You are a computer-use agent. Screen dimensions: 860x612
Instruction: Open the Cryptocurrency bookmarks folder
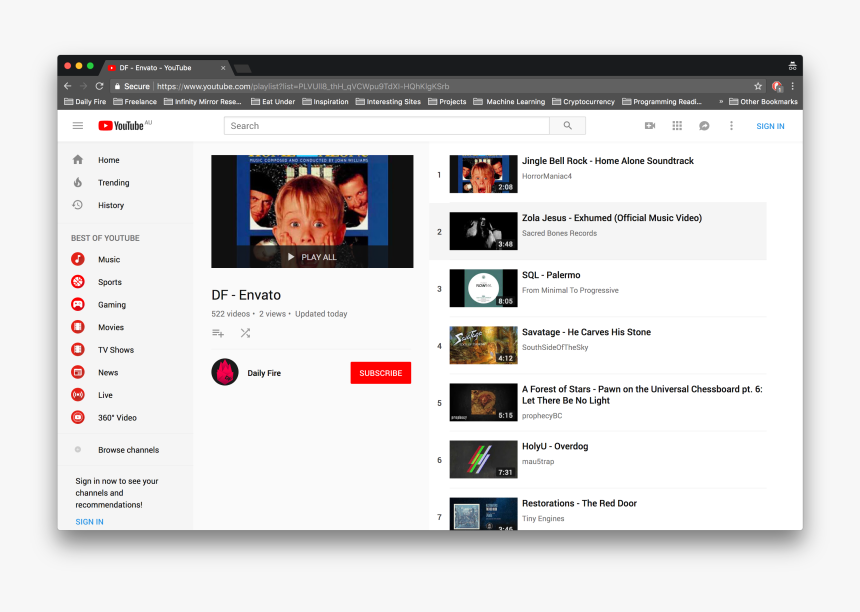tap(584, 101)
